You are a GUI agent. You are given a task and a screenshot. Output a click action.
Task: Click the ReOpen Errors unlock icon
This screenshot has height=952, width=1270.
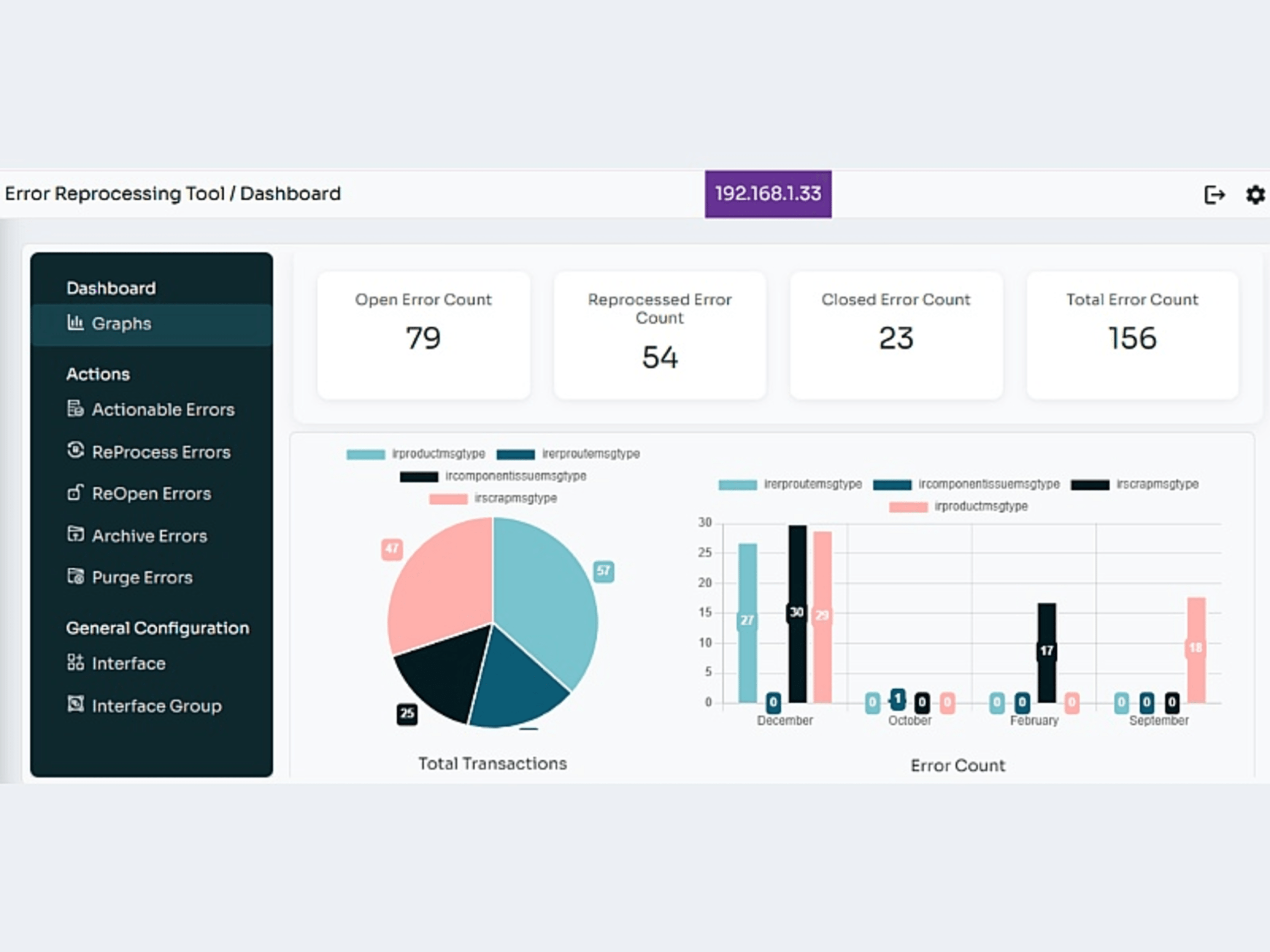click(75, 492)
